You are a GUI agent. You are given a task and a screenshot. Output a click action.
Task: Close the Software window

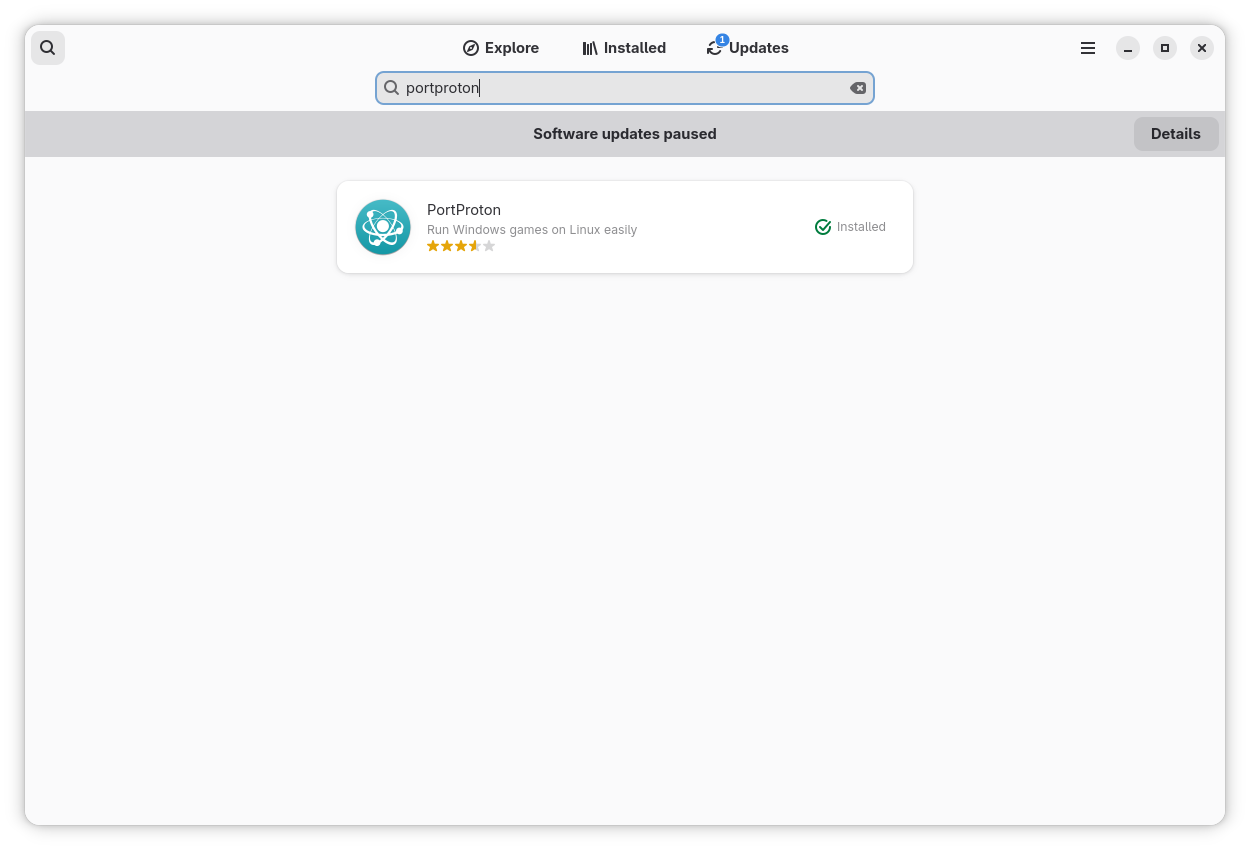[x=1202, y=48]
